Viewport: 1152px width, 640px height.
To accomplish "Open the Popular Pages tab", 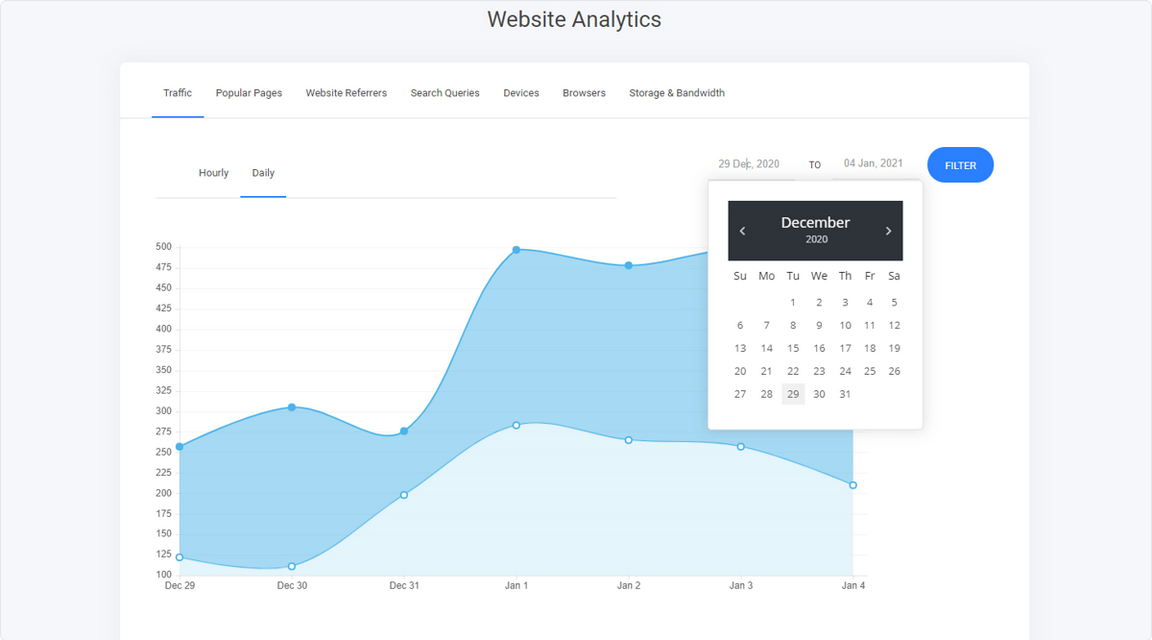I will (x=248, y=93).
